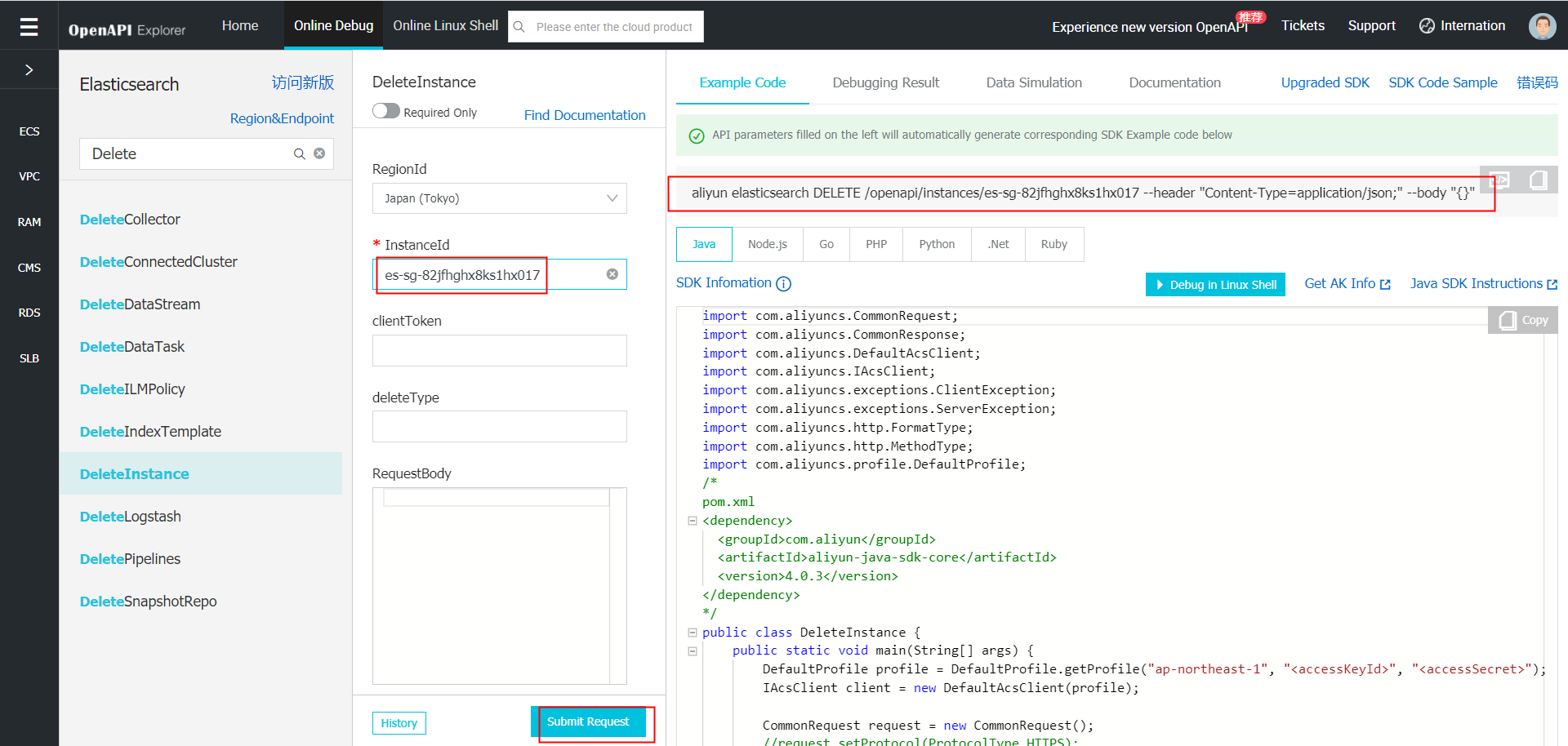
Task: Open the Online Debug menu item
Action: [x=333, y=26]
